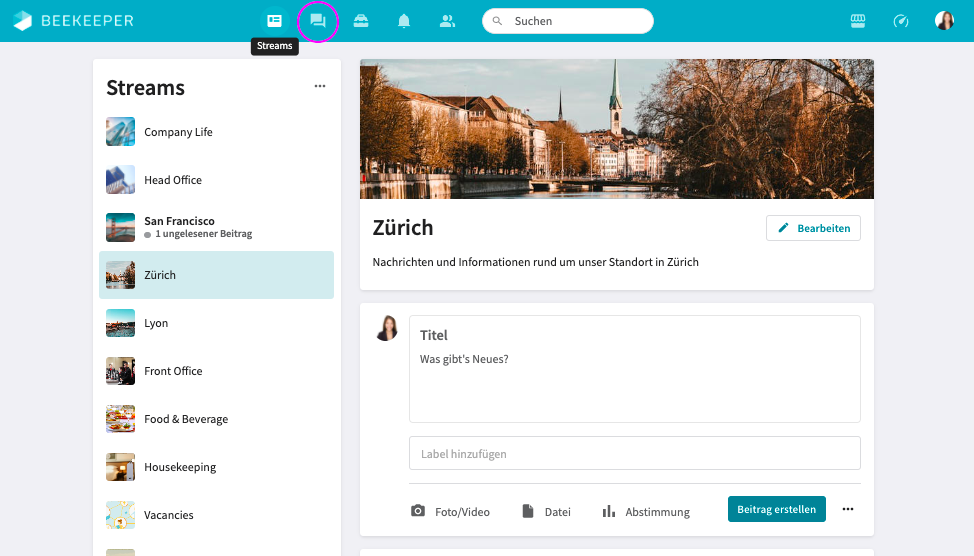This screenshot has width=974, height=556.
Task: Click the Beekeeper logo
Action: pos(73,21)
